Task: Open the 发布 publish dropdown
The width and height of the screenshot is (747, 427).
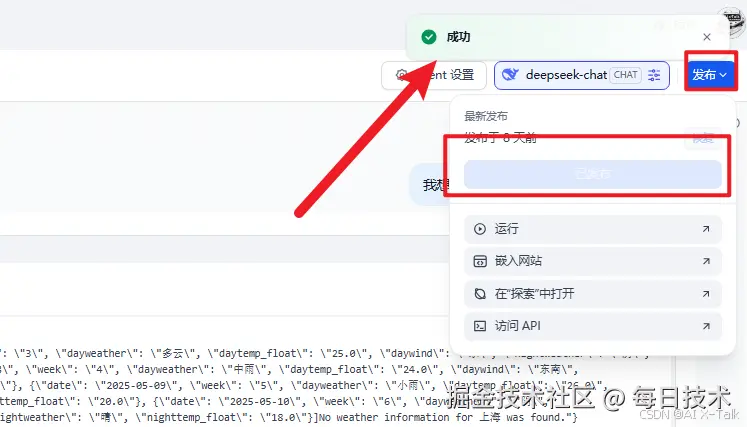Action: tap(709, 75)
